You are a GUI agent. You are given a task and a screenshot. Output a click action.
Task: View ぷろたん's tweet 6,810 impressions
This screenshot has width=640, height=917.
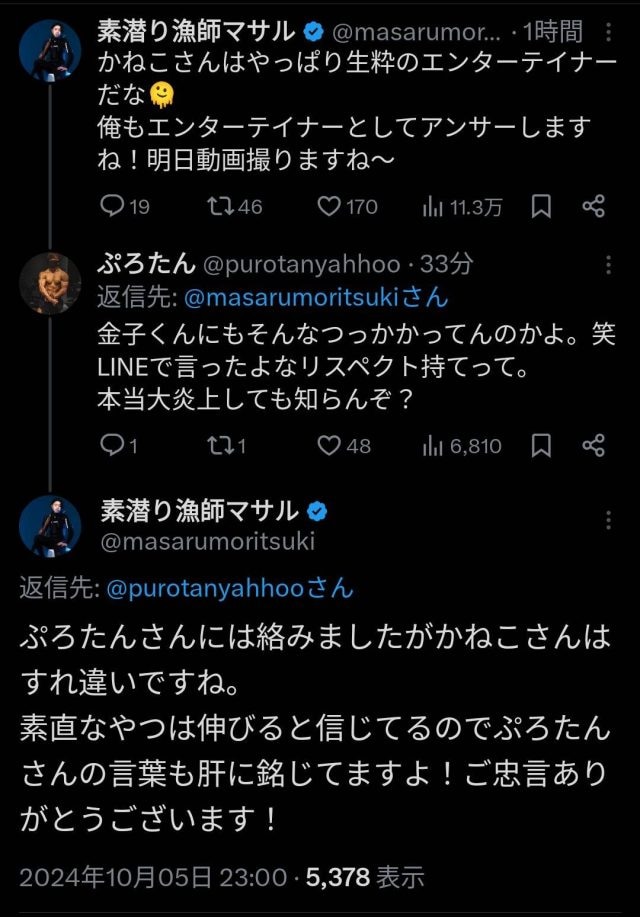(x=433, y=445)
